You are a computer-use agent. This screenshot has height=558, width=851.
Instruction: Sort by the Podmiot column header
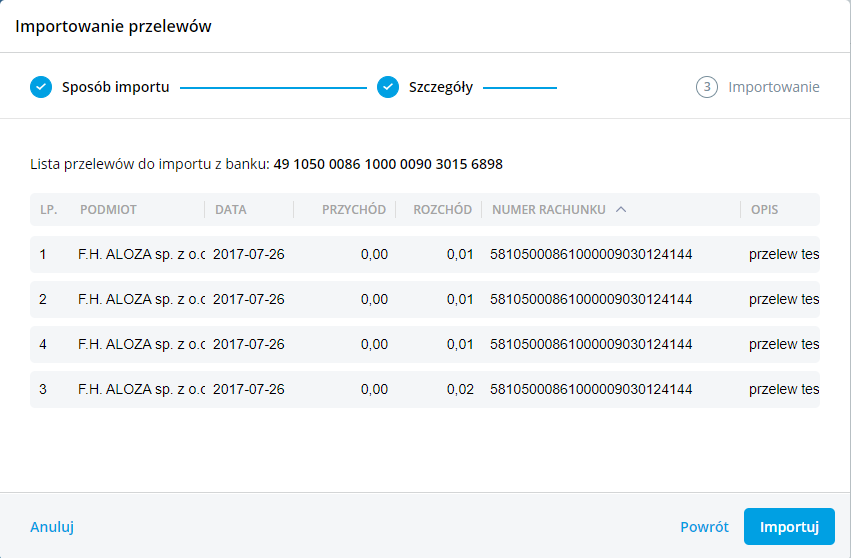click(x=108, y=210)
